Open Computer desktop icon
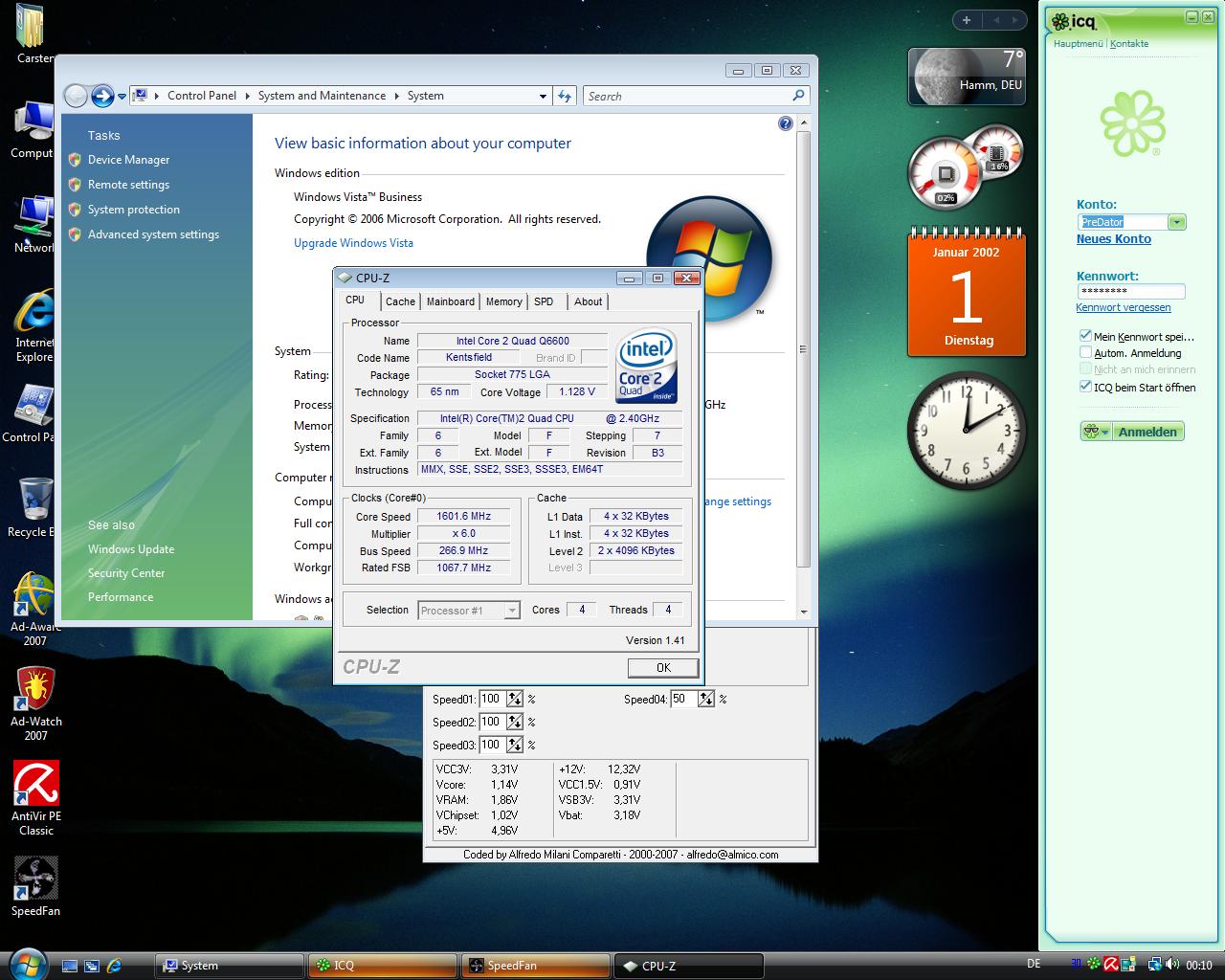 coord(33,129)
